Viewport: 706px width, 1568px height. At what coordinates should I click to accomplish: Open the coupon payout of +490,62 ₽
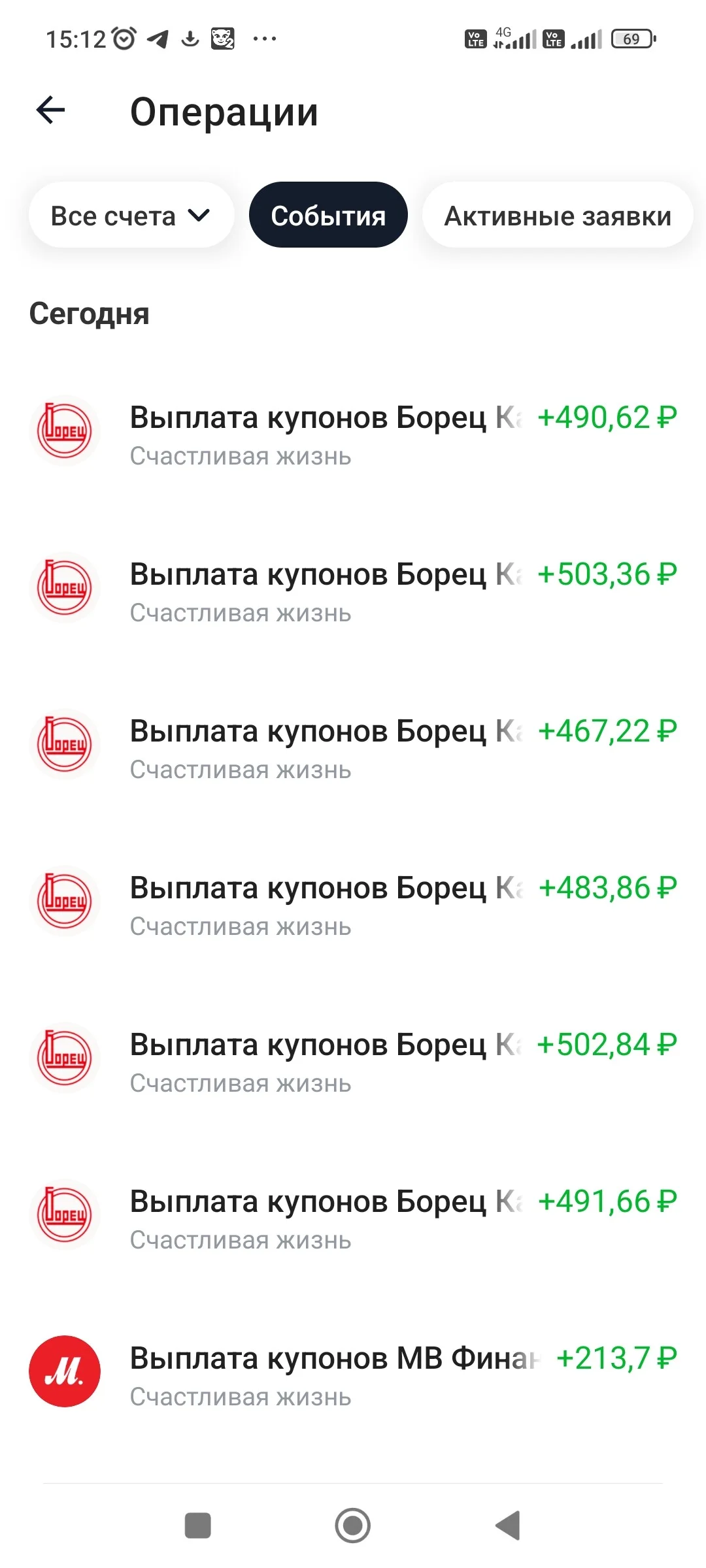click(353, 434)
